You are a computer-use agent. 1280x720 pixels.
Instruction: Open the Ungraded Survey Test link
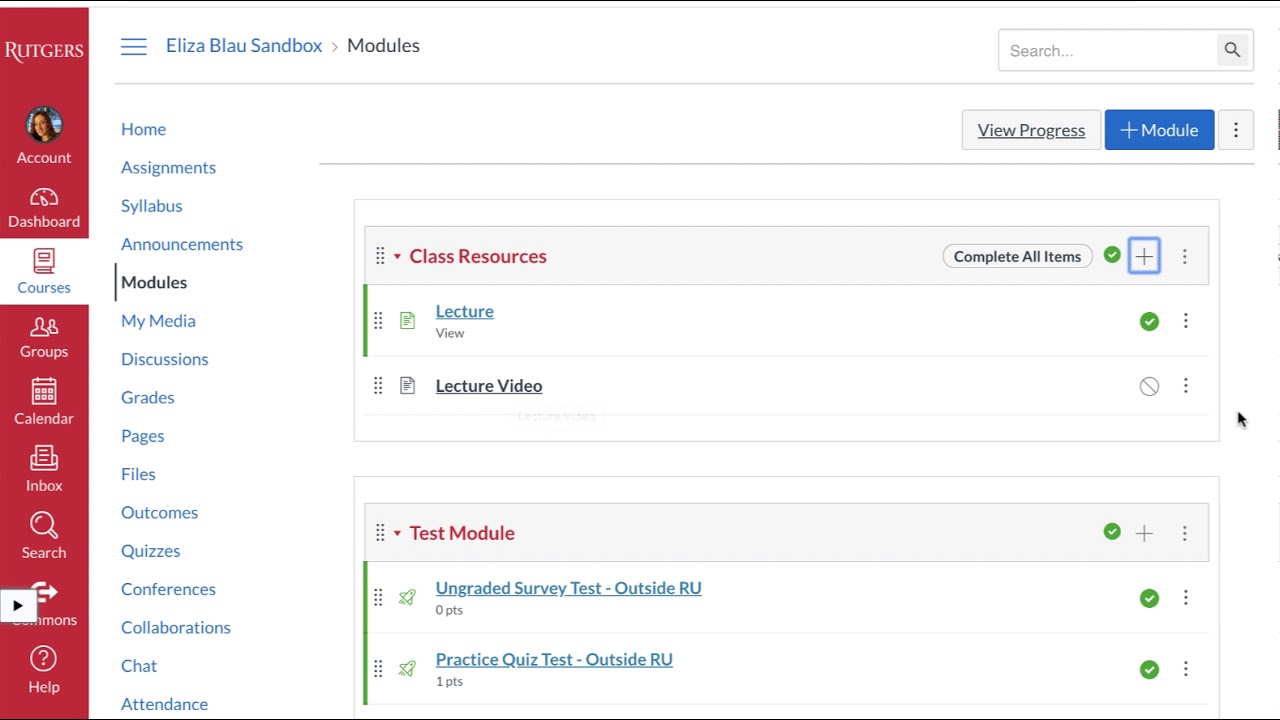coord(568,588)
